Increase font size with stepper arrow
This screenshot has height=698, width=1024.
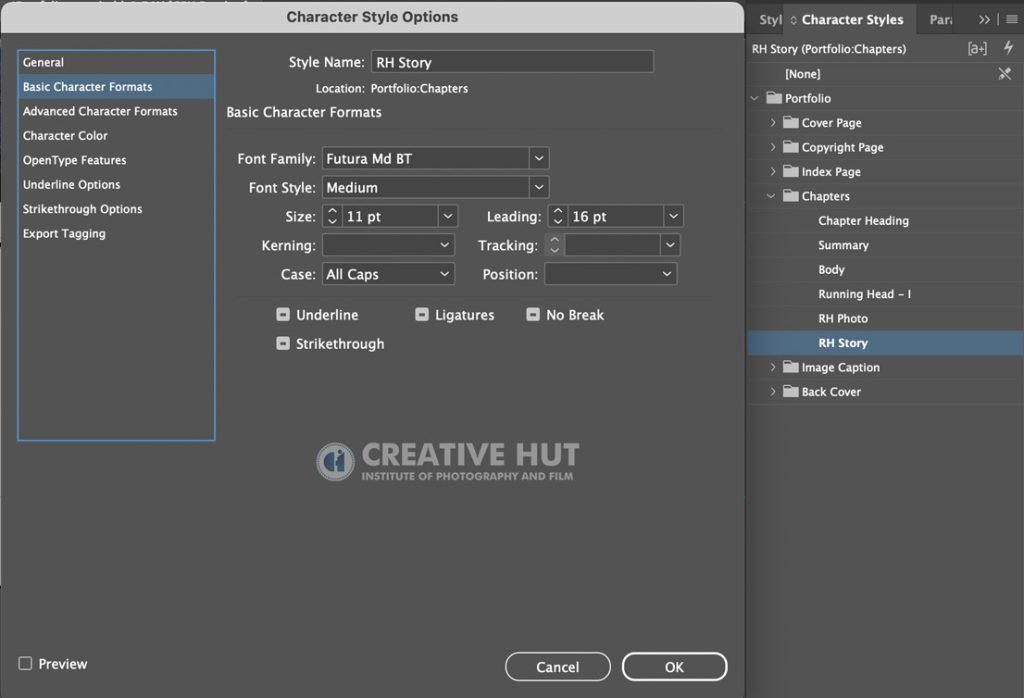332,211
